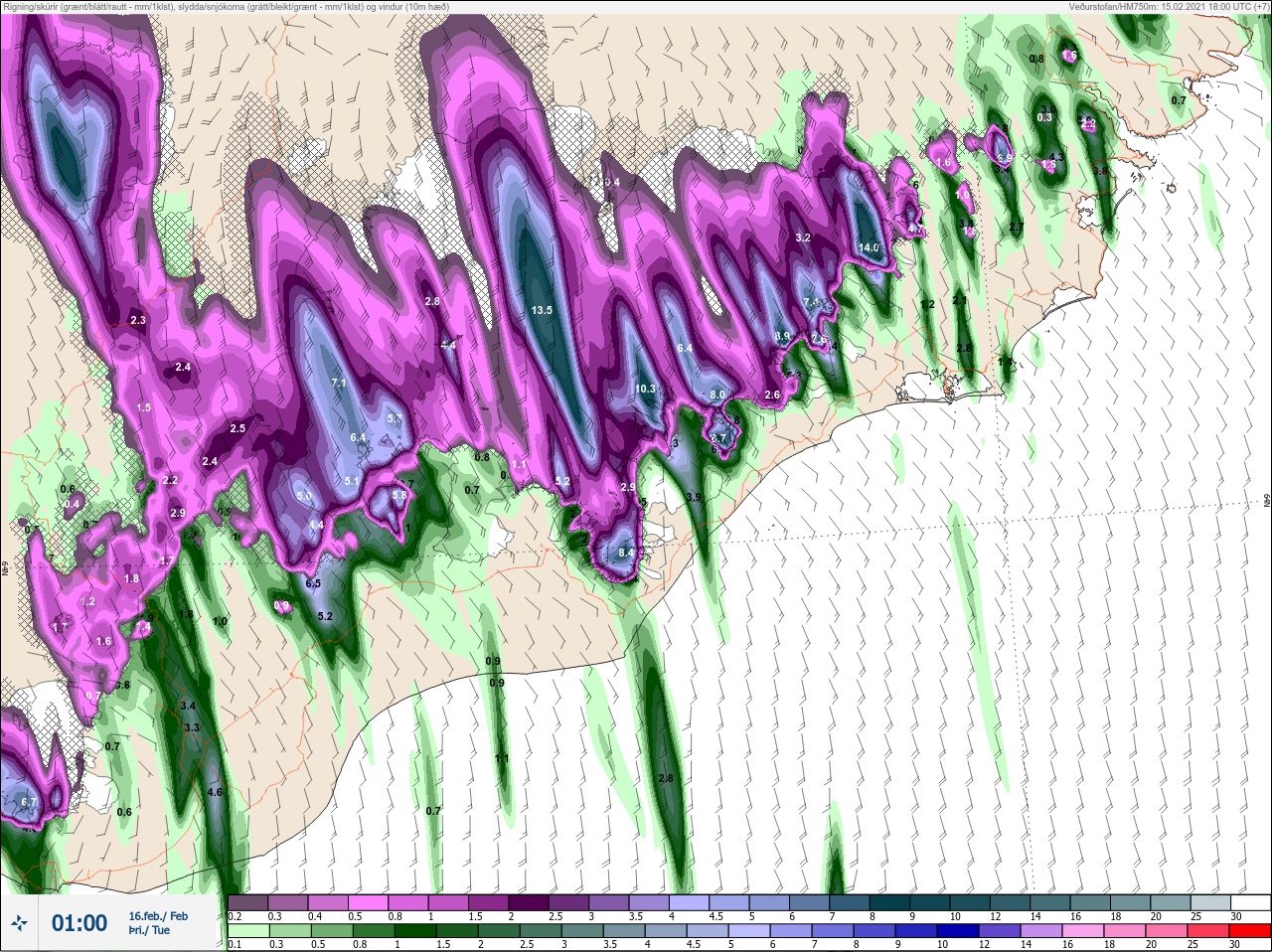This screenshot has height=952, width=1272.
Task: Click the dark blue bottom-row swatch at 10
Action: pyautogui.click(x=957, y=930)
